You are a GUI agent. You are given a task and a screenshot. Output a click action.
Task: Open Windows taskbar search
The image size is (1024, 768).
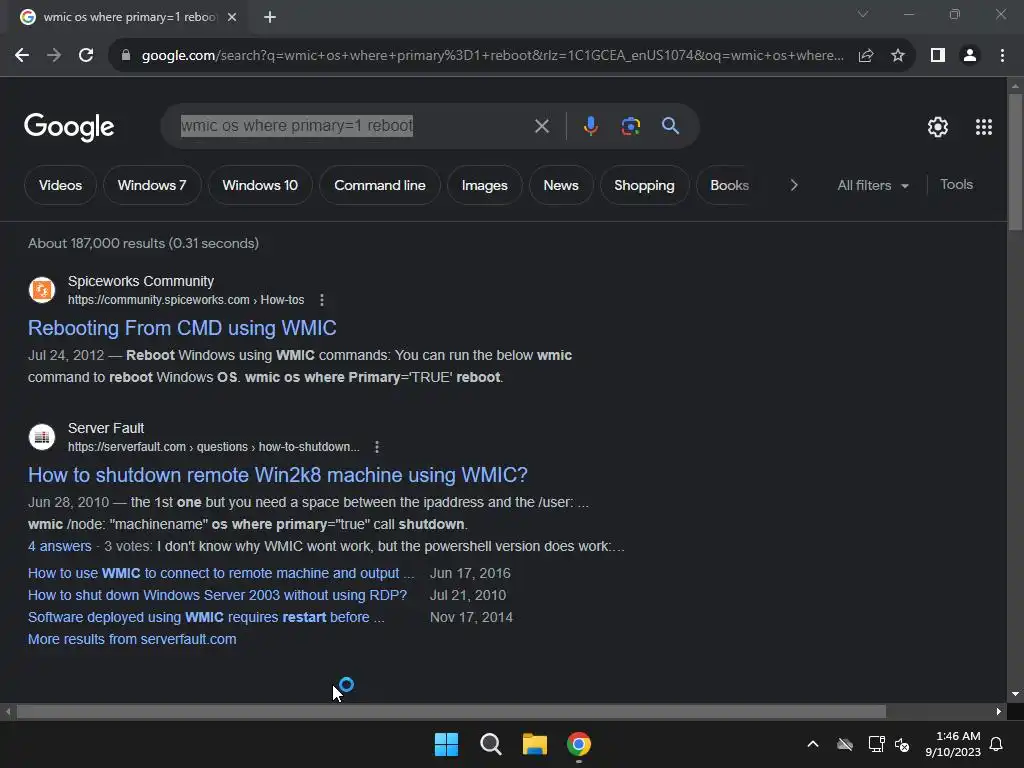pyautogui.click(x=490, y=744)
